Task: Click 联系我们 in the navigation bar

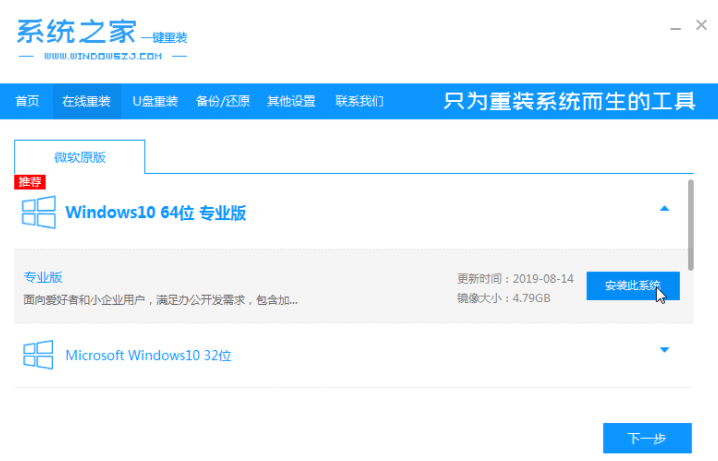Action: click(x=359, y=101)
